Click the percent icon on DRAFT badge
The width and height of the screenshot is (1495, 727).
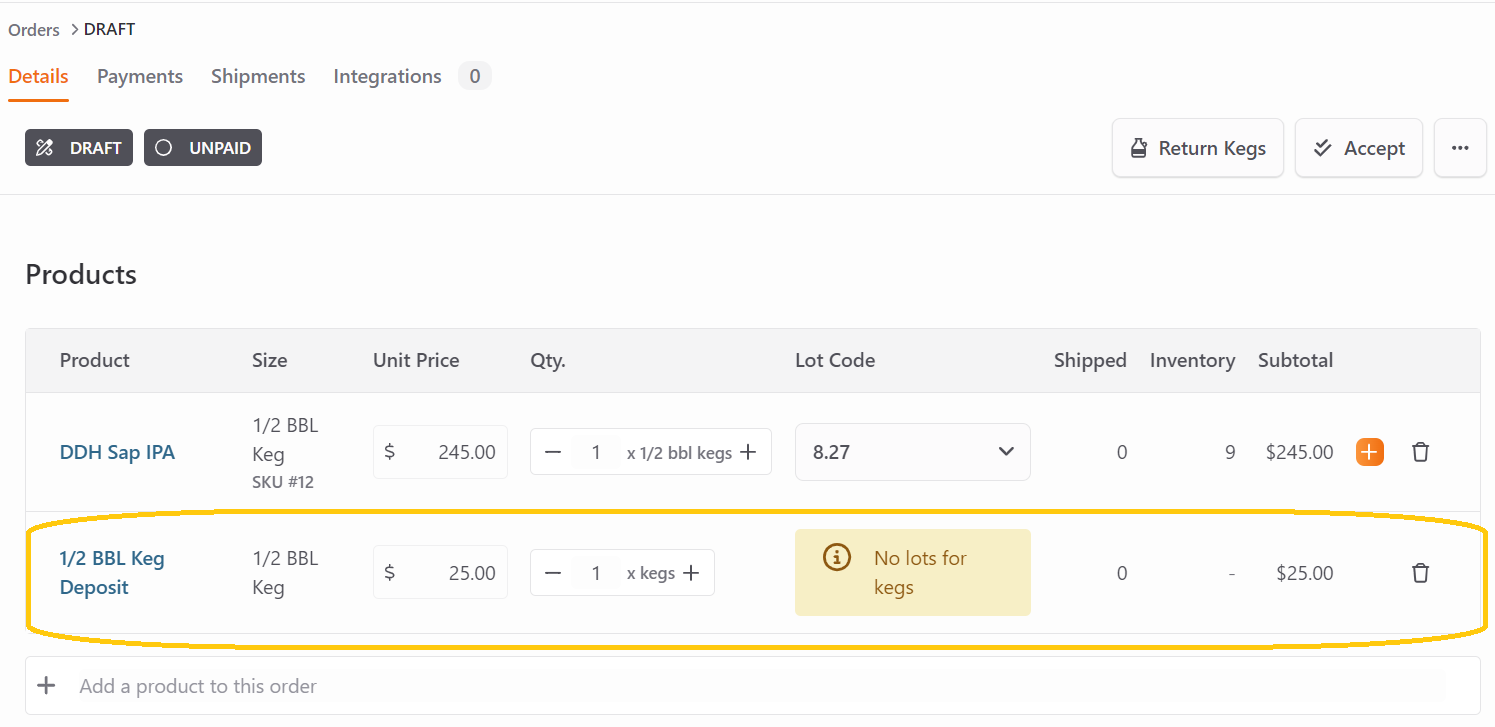tap(44, 147)
